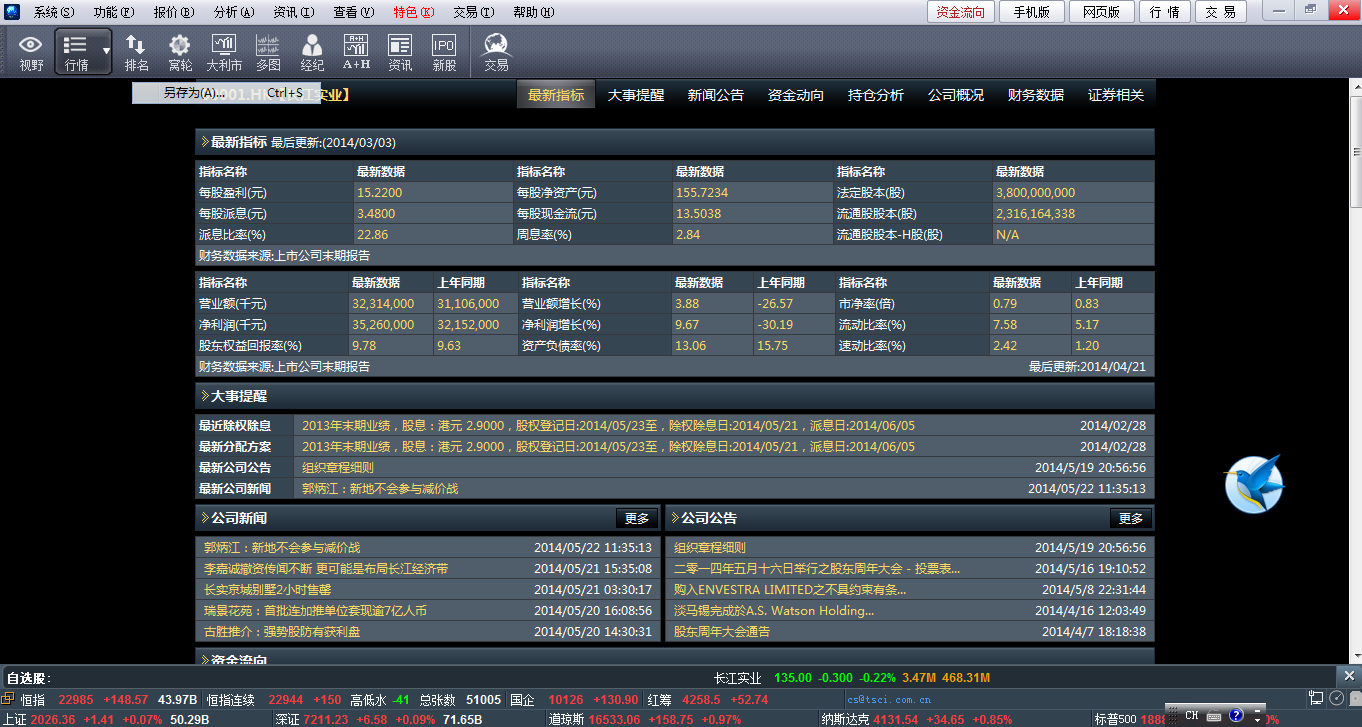Close the 自选股 ticker bar with X
1362x727 pixels.
(x=1349, y=677)
